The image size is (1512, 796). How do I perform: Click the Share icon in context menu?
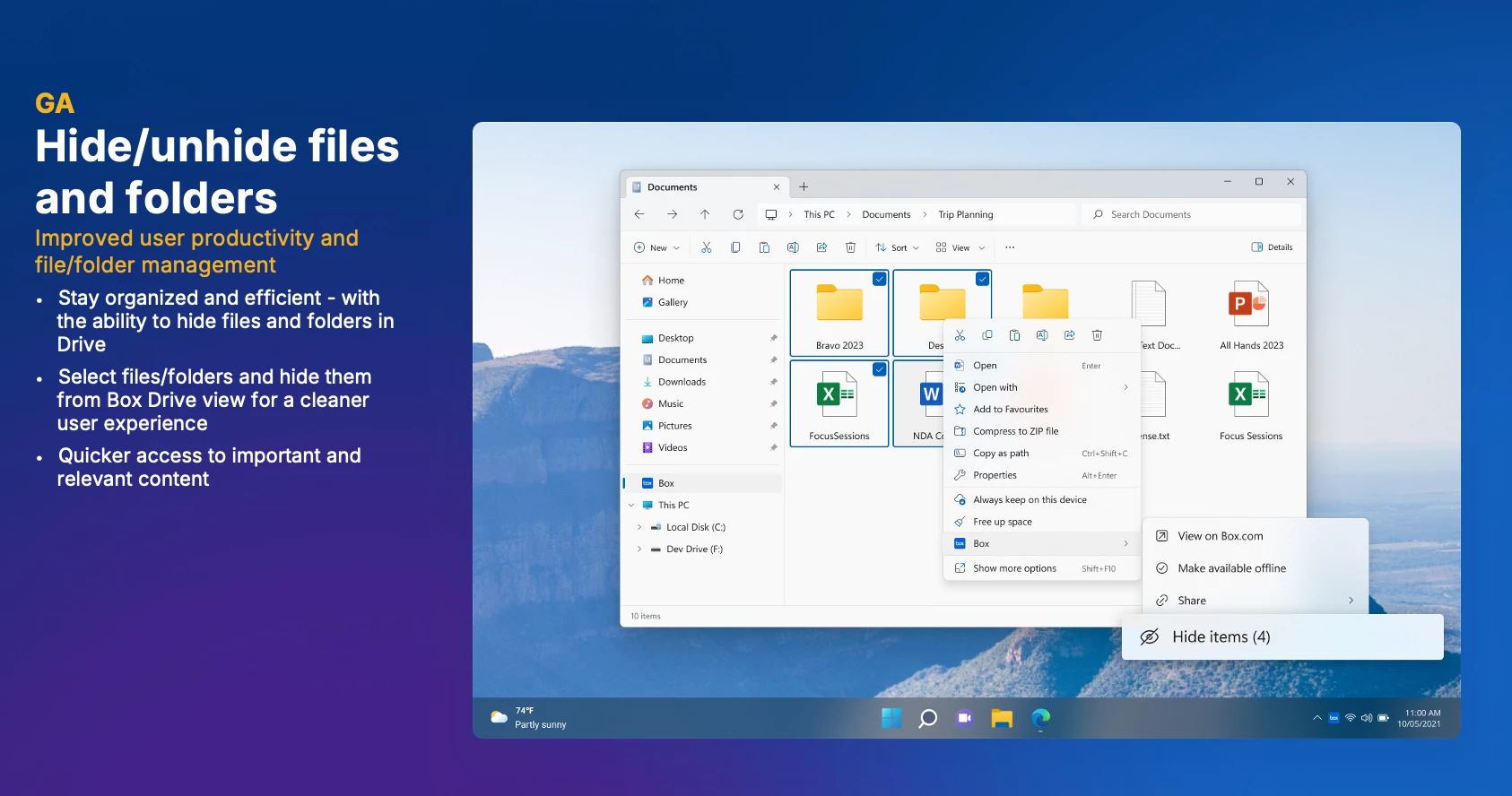coord(1069,335)
